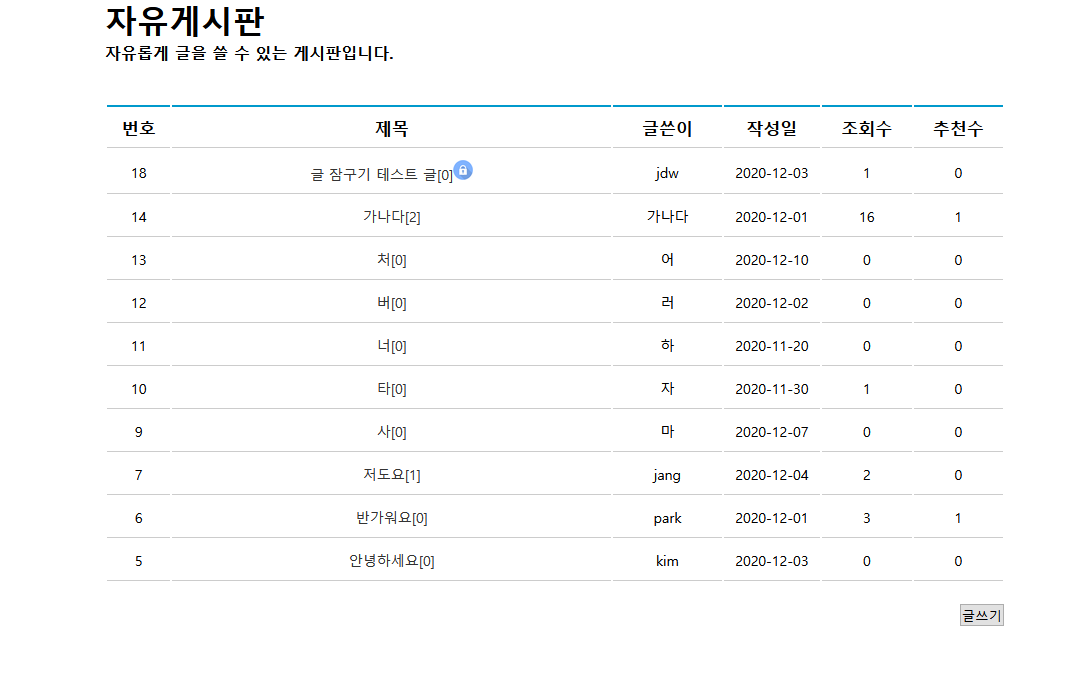Click view count 2 in jang's row
The height and width of the screenshot is (675, 1090).
(x=866, y=475)
